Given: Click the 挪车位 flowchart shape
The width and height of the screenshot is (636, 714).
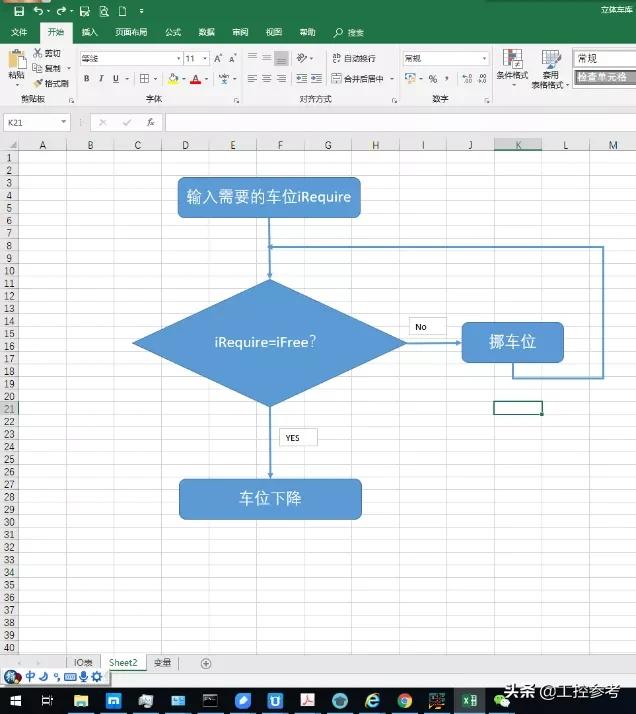Looking at the screenshot, I should 513,342.
